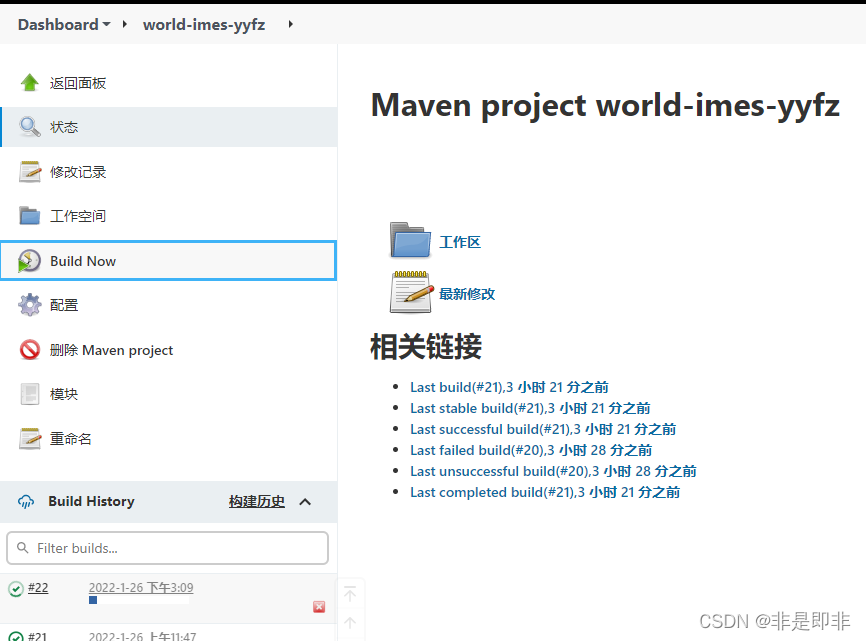This screenshot has height=641, width=866.
Task: Click the document icon beside 模块
Action: pyautogui.click(x=29, y=394)
